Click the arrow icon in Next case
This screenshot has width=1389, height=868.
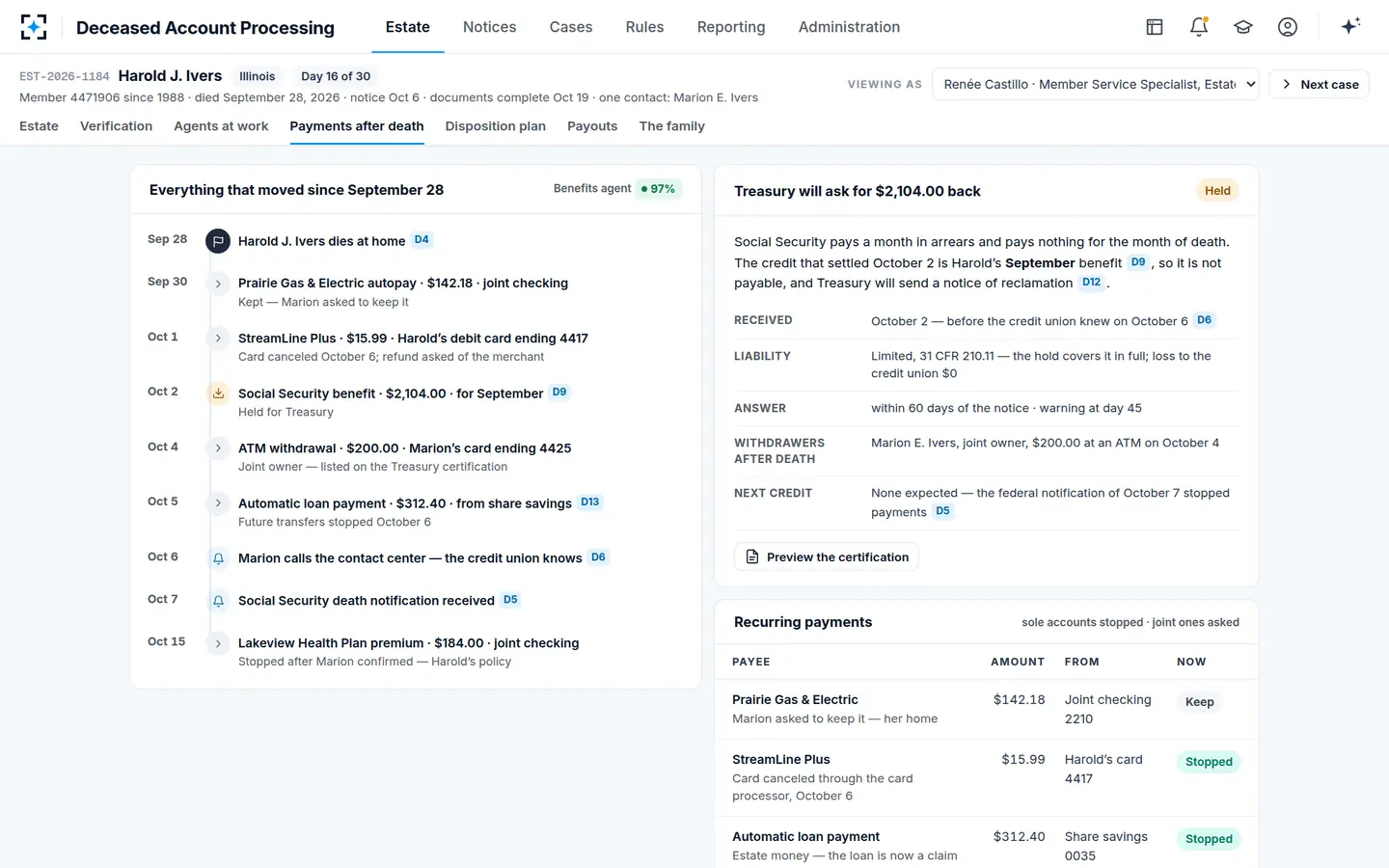[1287, 84]
